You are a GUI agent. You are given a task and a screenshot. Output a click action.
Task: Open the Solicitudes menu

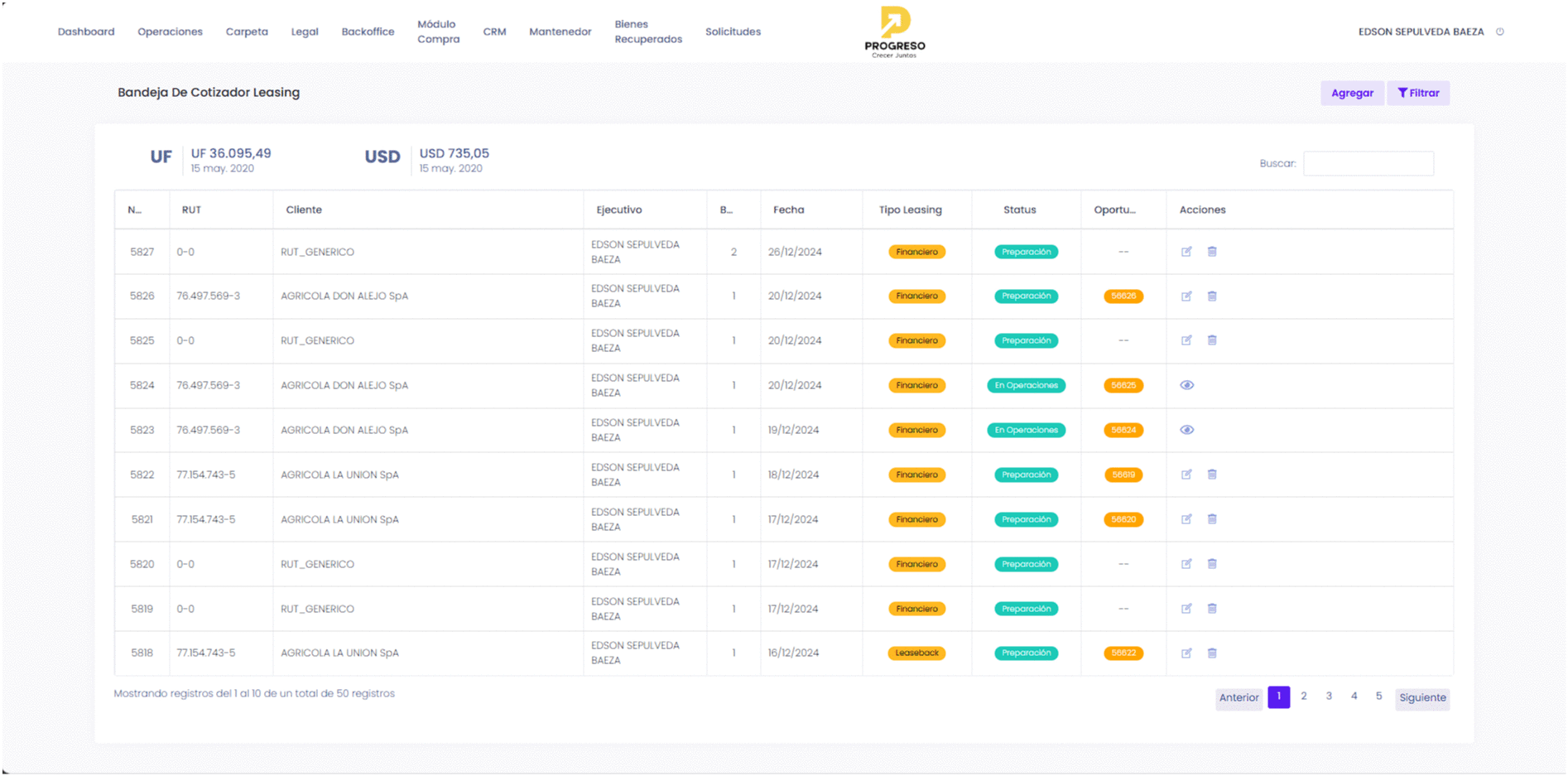tap(733, 31)
